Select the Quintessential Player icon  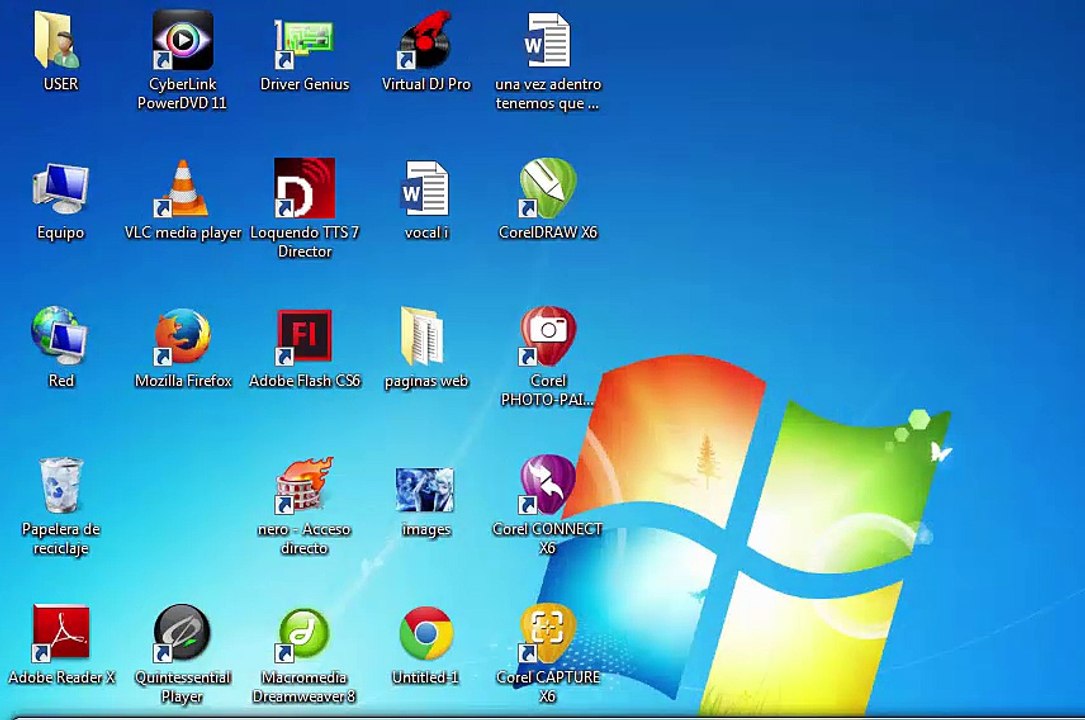click(x=182, y=634)
